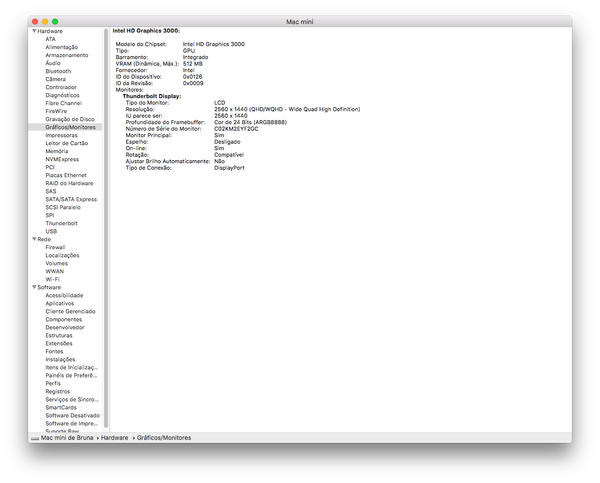
Task: Select Impressoras in the sidebar
Action: 61,135
